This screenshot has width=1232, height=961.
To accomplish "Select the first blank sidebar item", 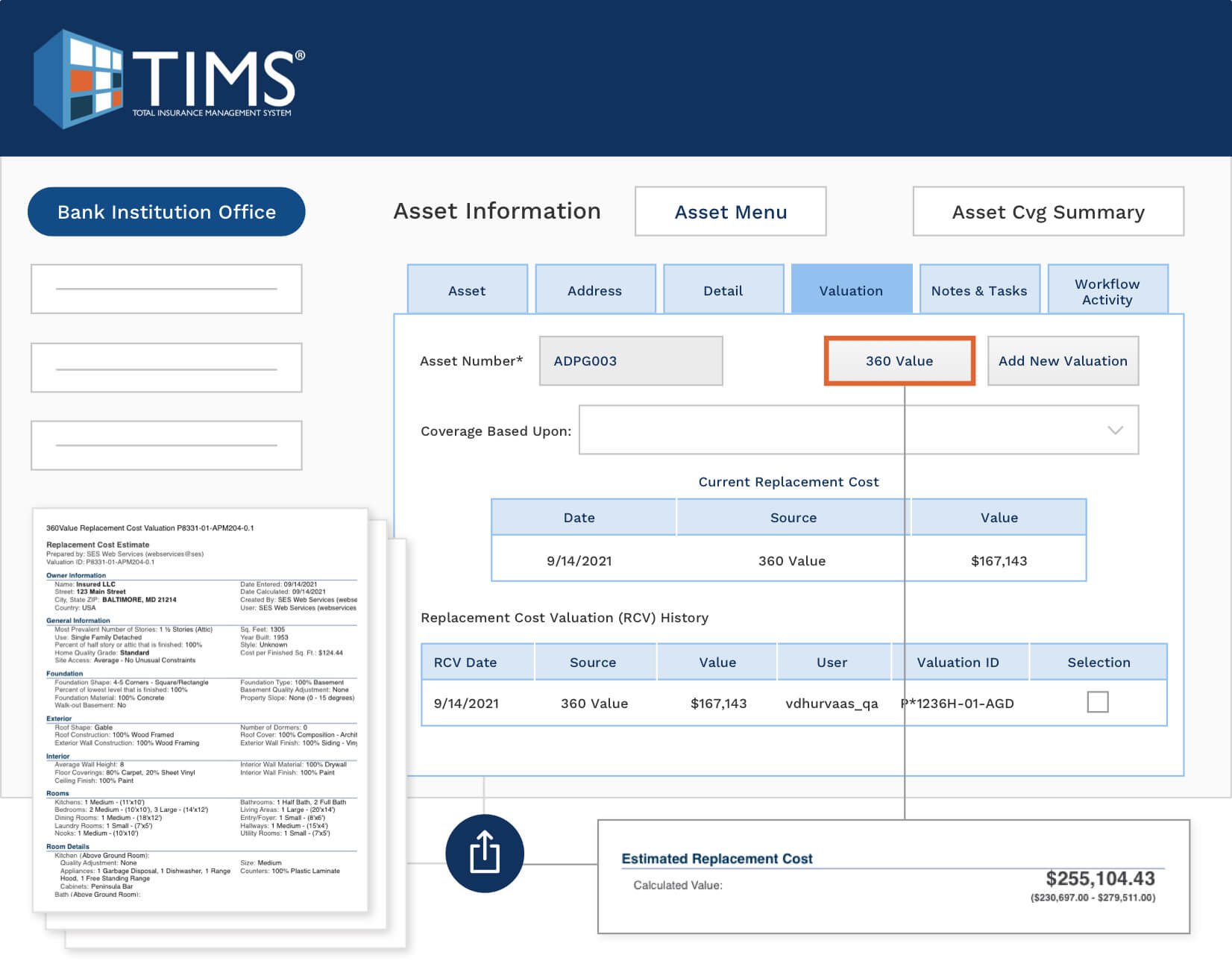I will coord(166,289).
